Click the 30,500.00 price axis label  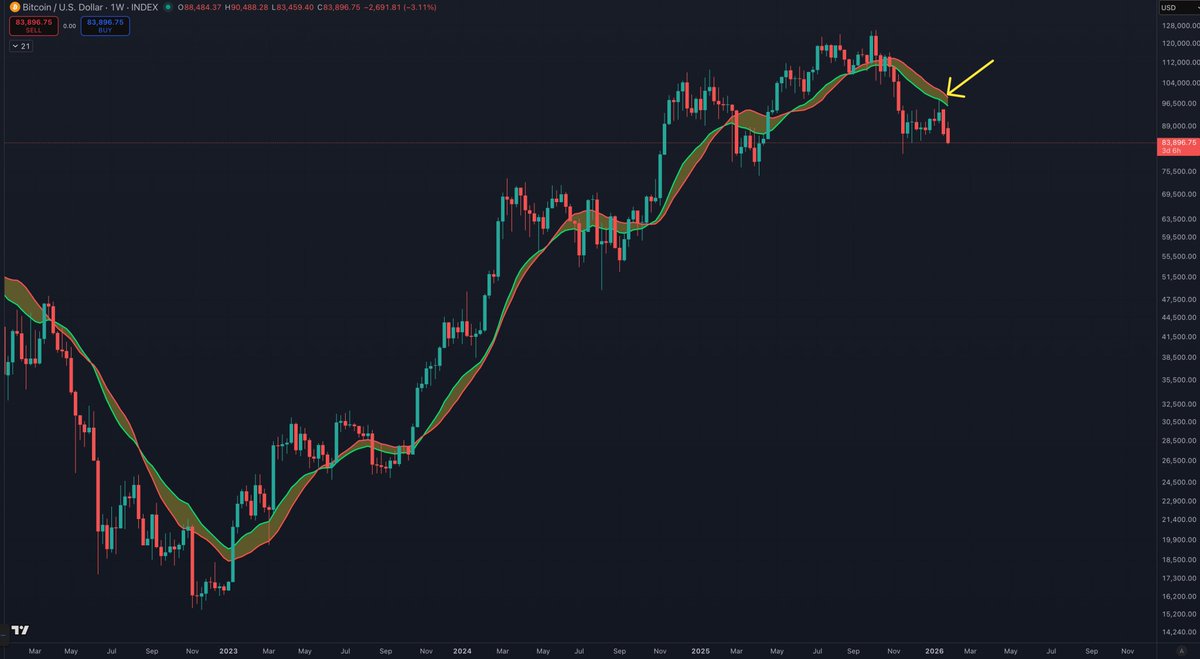(x=1177, y=422)
